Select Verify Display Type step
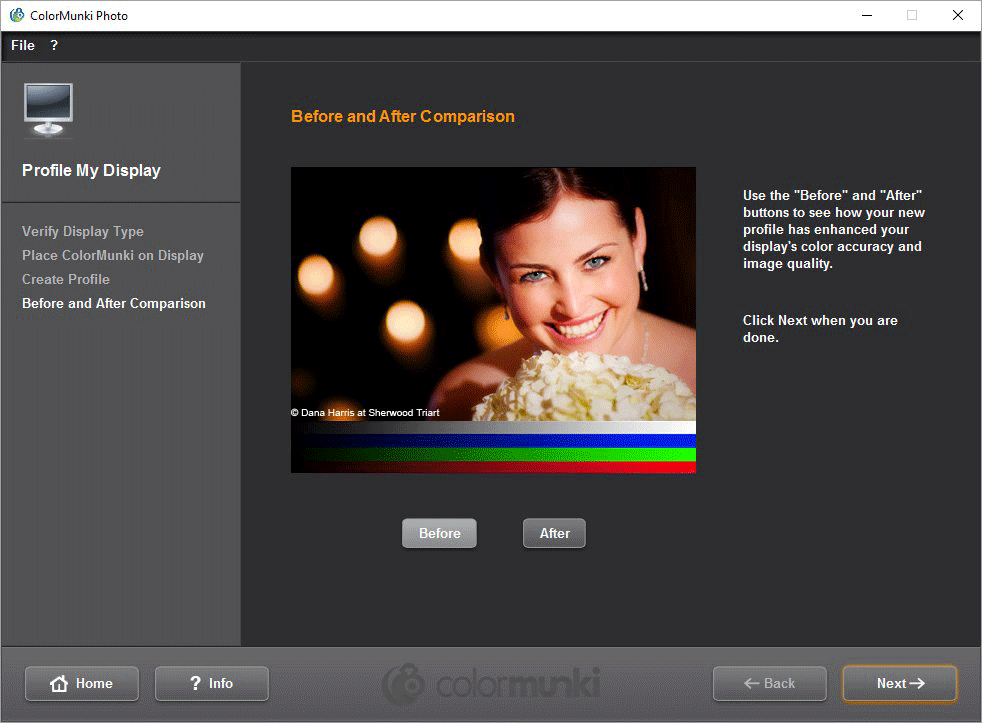The image size is (982, 723). coord(83,231)
